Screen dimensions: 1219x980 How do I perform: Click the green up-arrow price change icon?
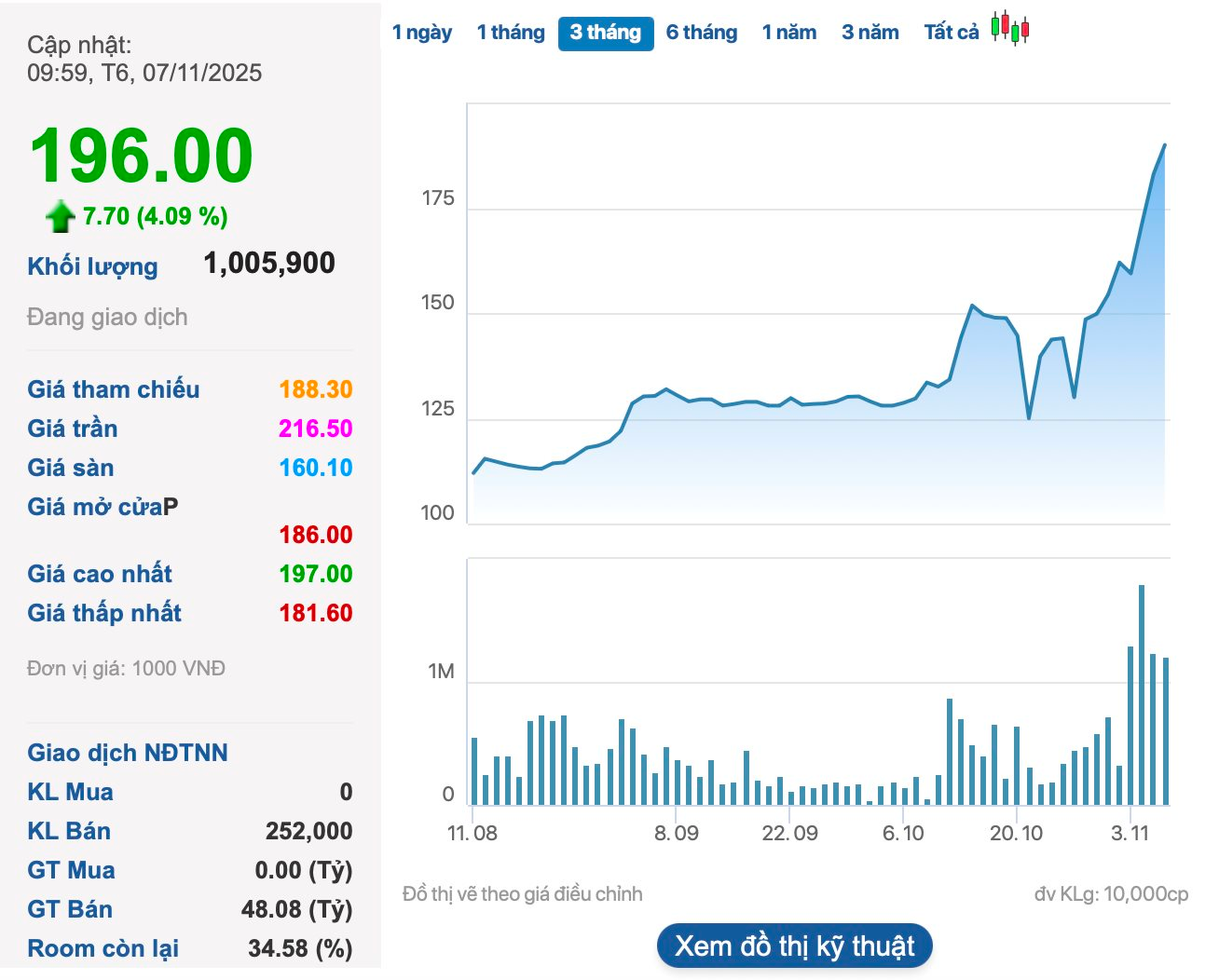(61, 216)
